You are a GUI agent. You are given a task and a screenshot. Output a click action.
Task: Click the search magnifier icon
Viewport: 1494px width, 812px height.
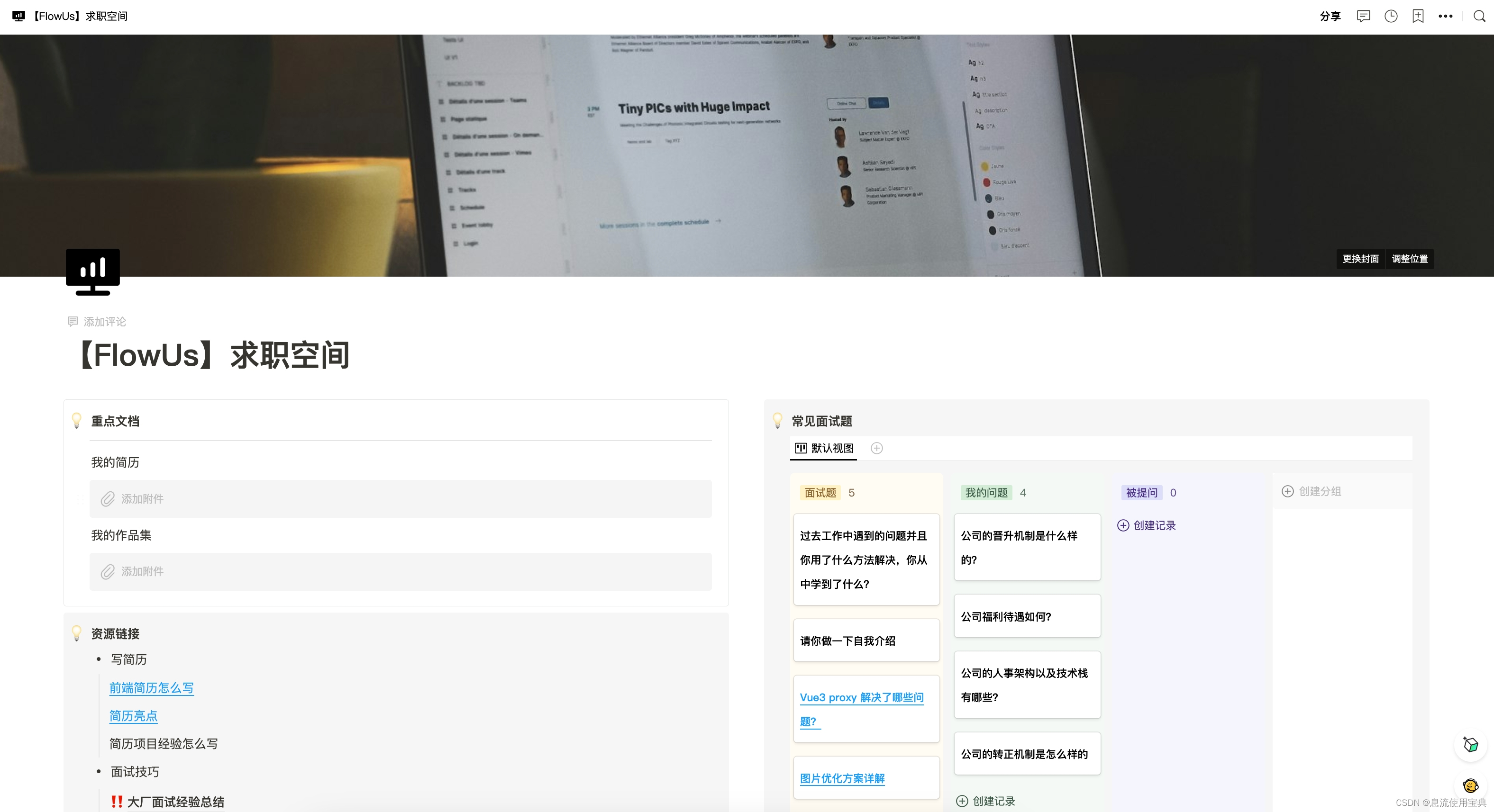pos(1479,16)
